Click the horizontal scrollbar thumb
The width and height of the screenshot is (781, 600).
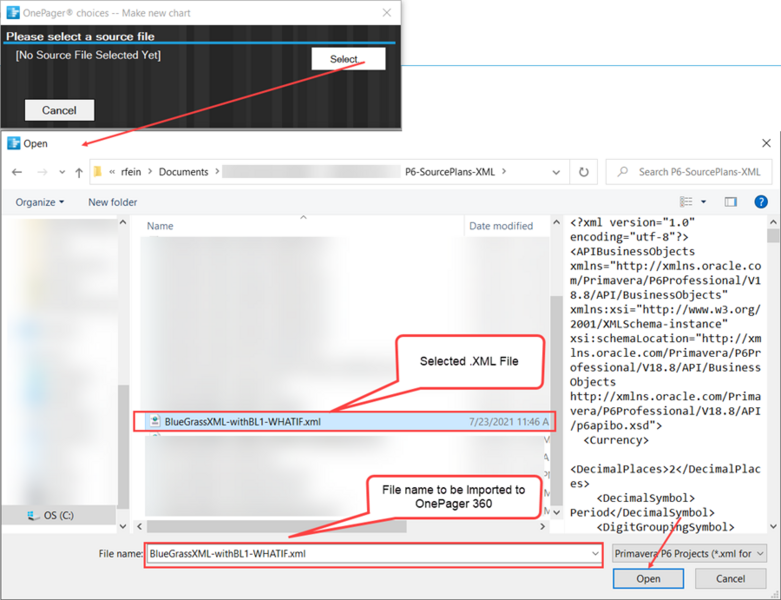[277, 526]
